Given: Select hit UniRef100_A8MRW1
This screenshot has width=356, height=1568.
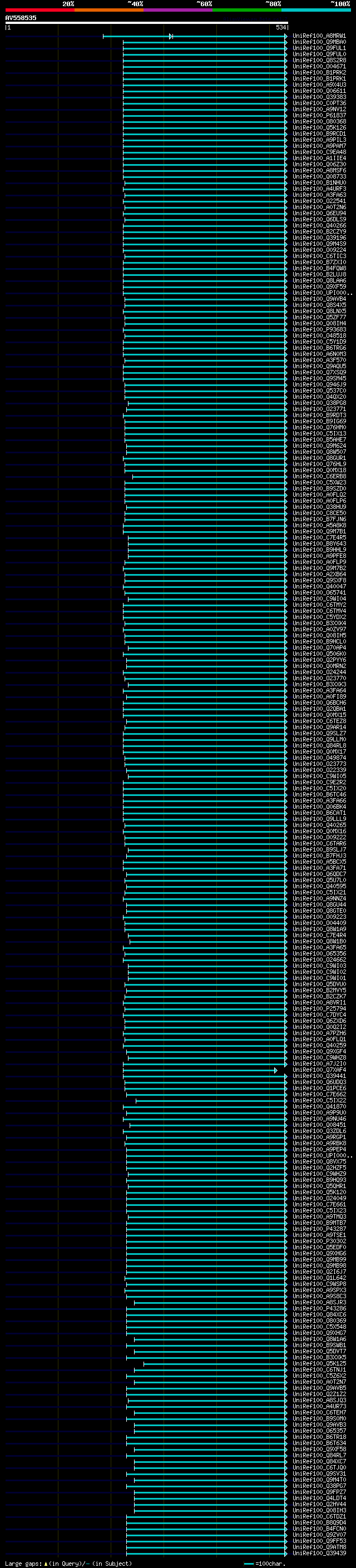Looking at the screenshot, I should [x=319, y=36].
